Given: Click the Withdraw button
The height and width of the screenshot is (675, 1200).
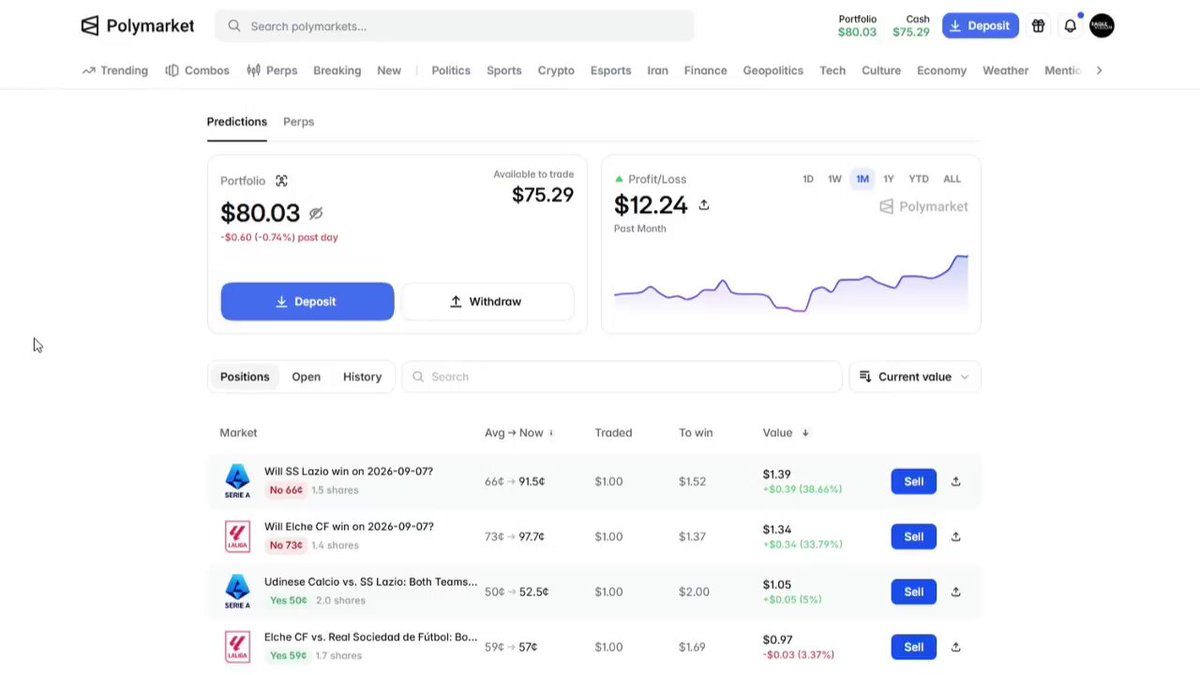Looking at the screenshot, I should click(487, 301).
